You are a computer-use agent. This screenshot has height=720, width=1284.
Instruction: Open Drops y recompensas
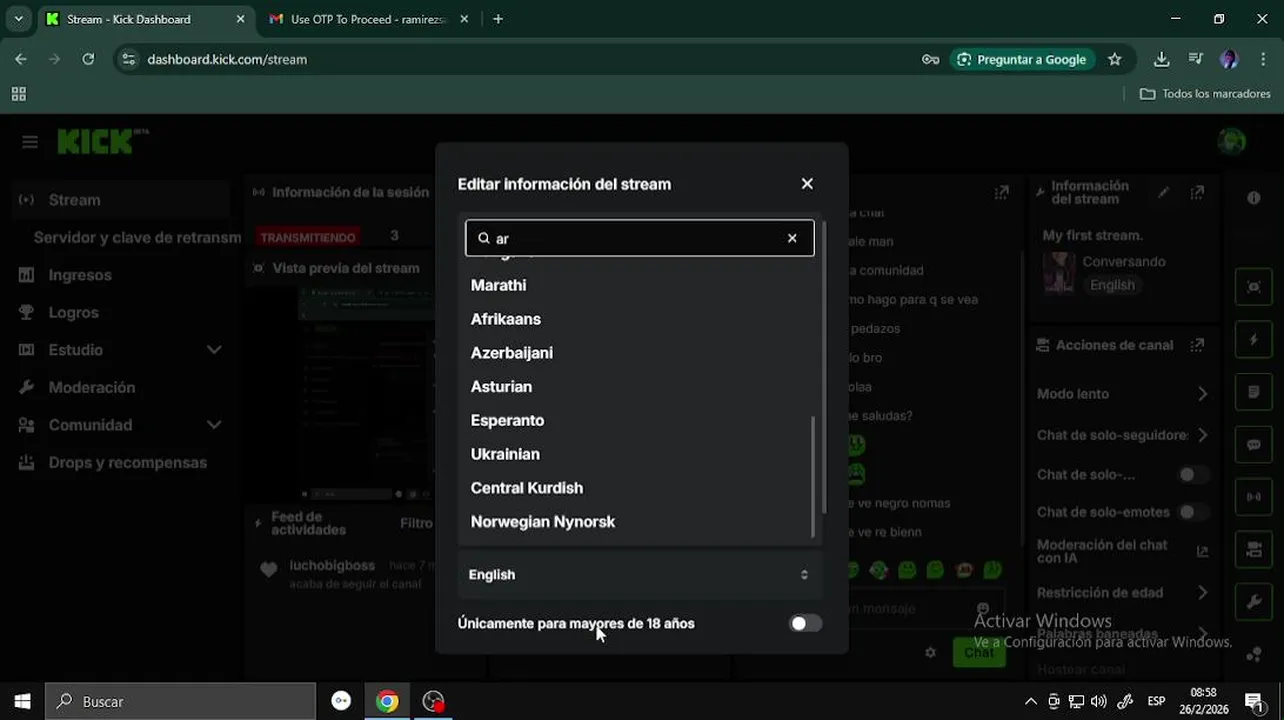(x=128, y=462)
